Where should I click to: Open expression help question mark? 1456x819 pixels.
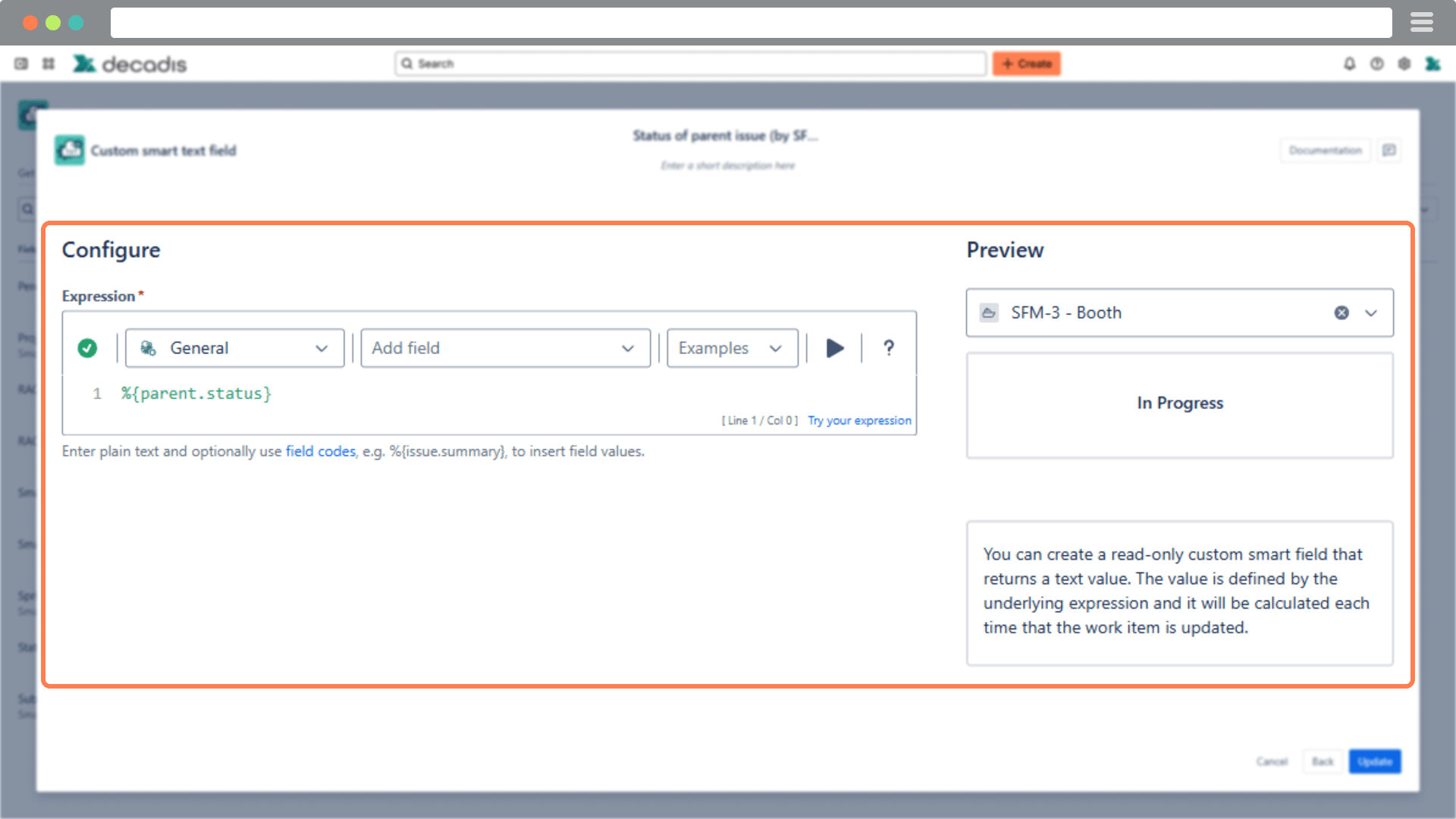[x=889, y=348]
